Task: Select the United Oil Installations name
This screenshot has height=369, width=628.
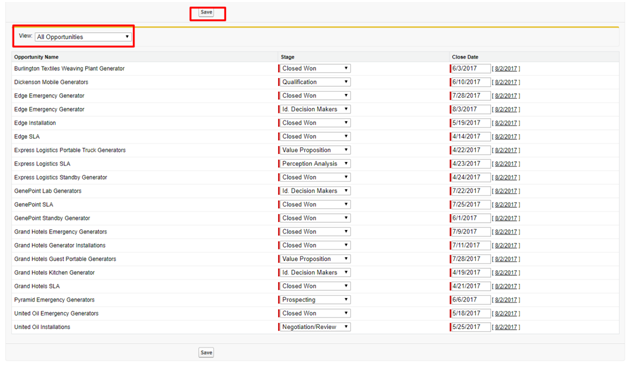Action: click(42, 327)
